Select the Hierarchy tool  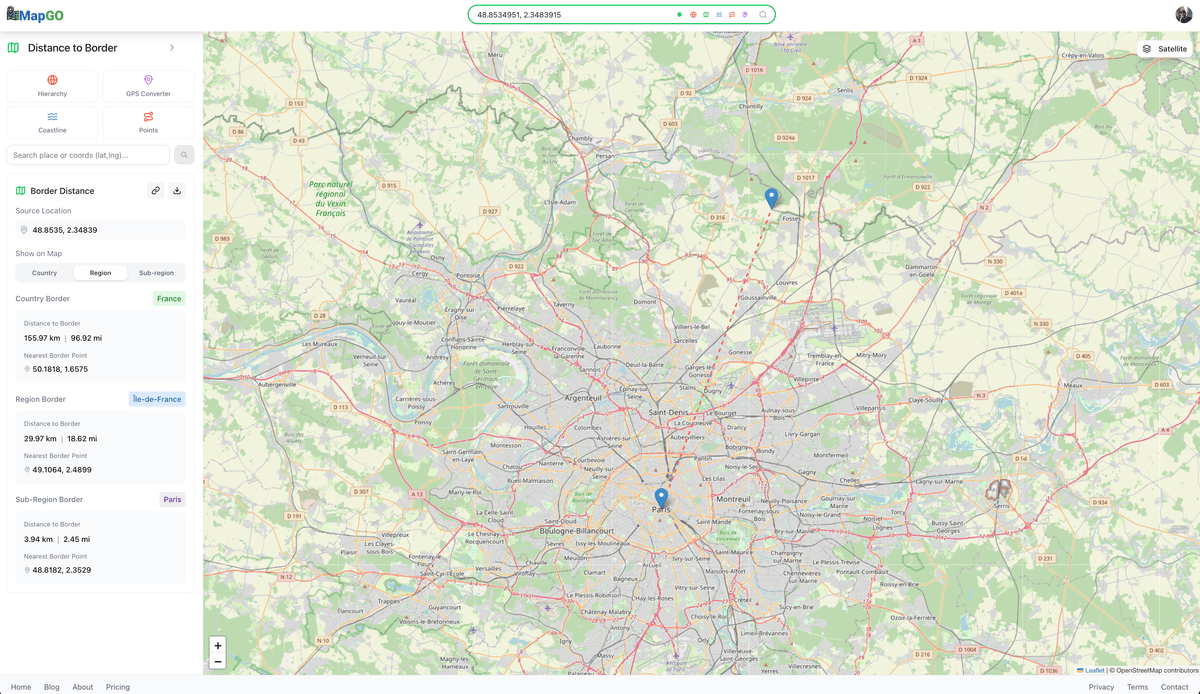click(52, 85)
